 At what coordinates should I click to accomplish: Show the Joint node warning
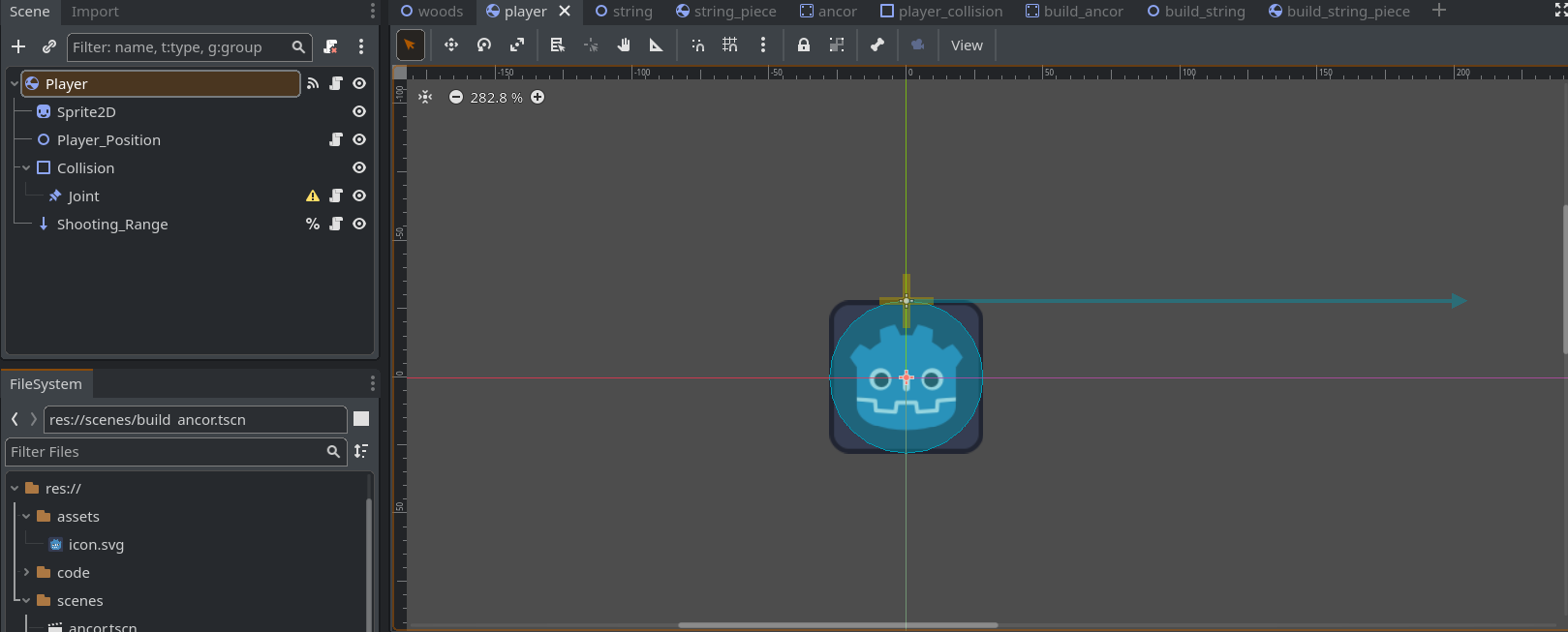(x=313, y=196)
